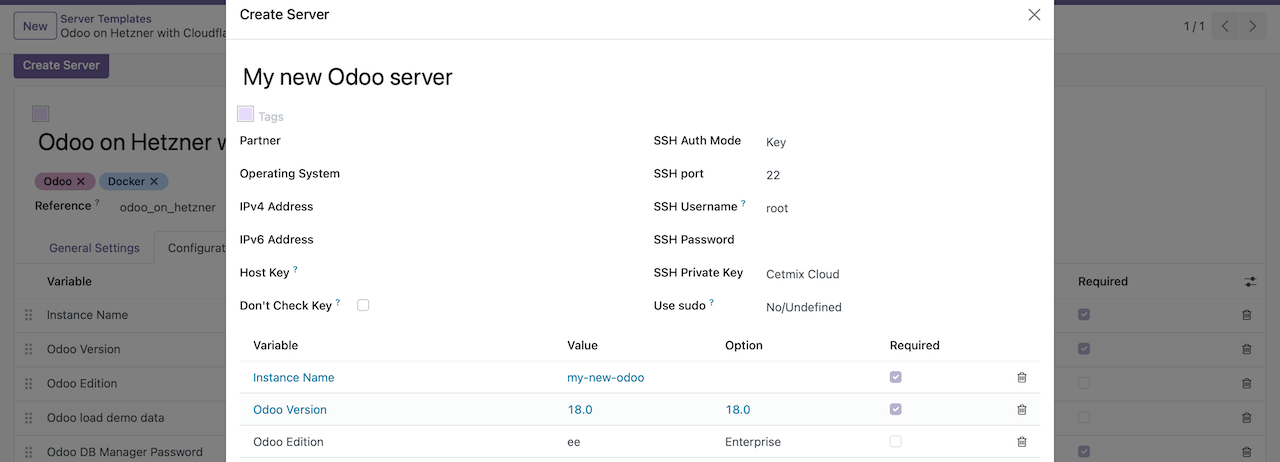The width and height of the screenshot is (1280, 462).
Task: Remove the Instance Name row in the background template
Action: (x=1246, y=315)
